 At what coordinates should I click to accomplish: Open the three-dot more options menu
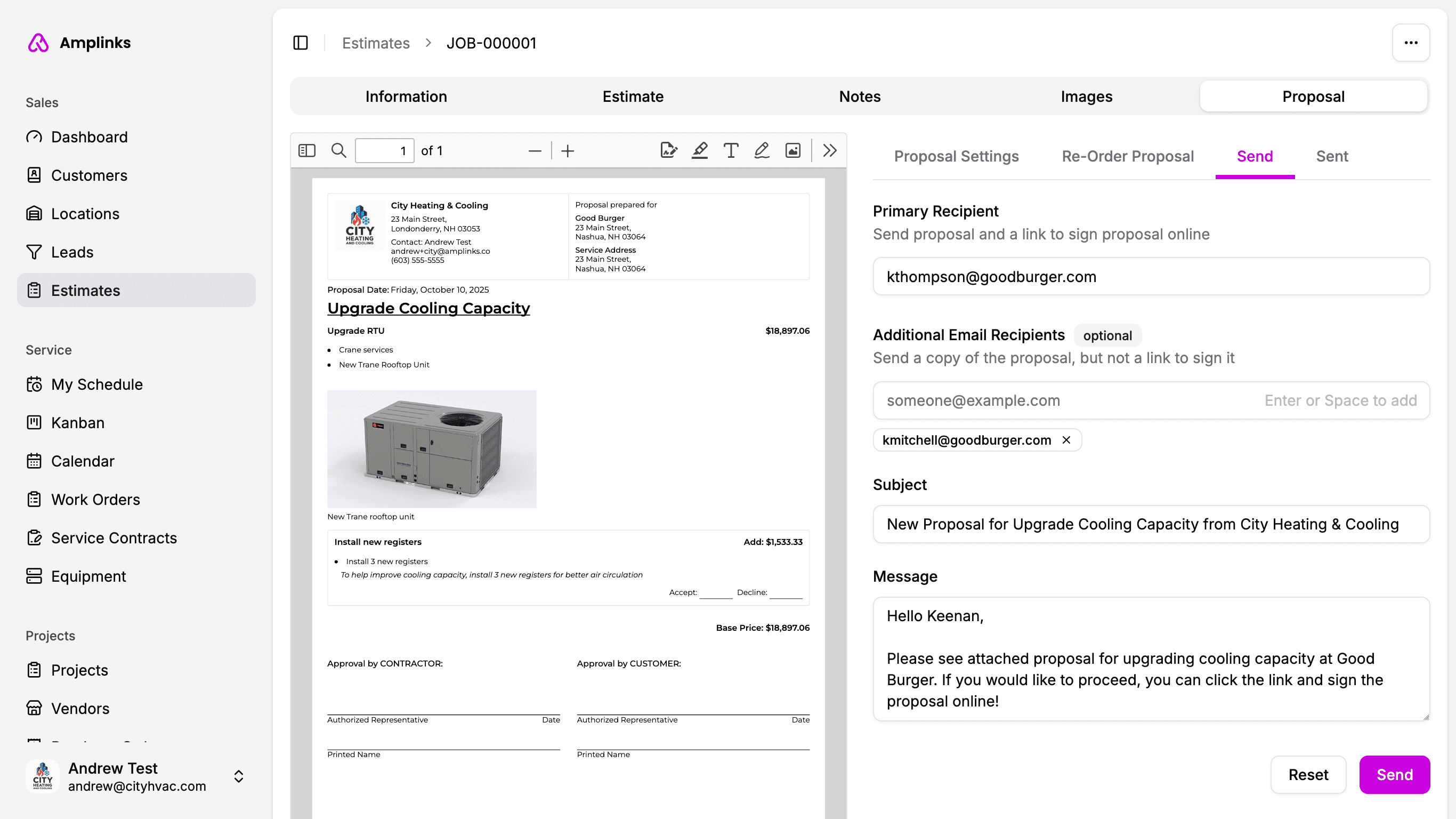(x=1410, y=43)
